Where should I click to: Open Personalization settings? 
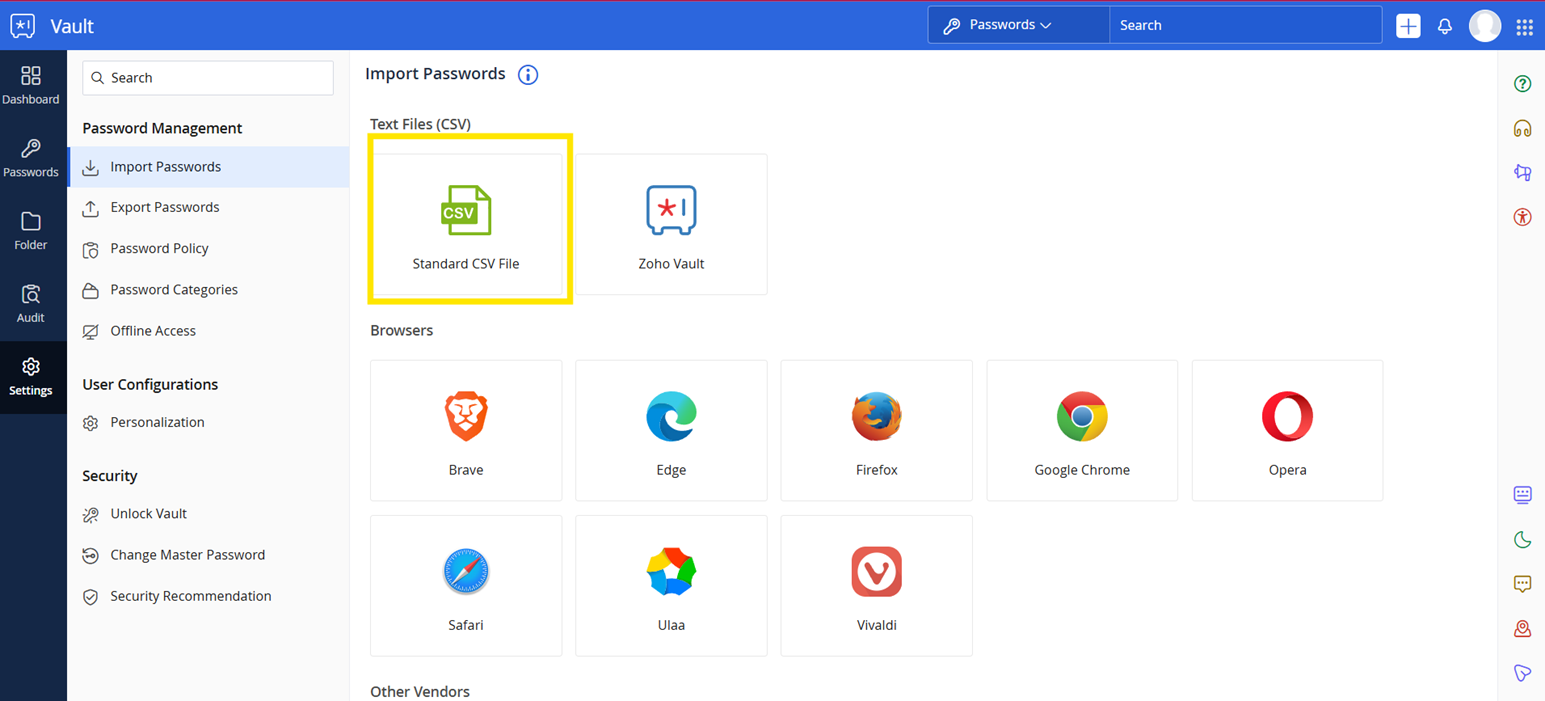tap(208, 423)
